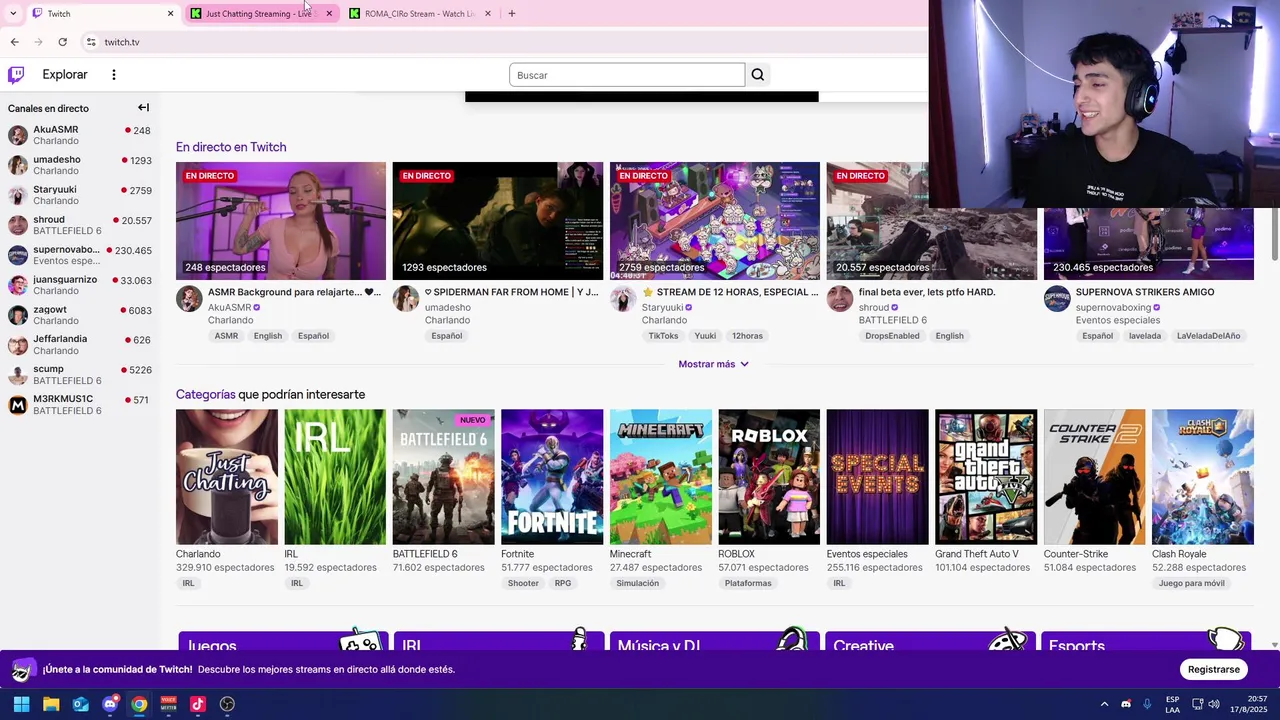1280x720 pixels.
Task: Open supernovaboxing channel in sidebar
Action: [80, 255]
